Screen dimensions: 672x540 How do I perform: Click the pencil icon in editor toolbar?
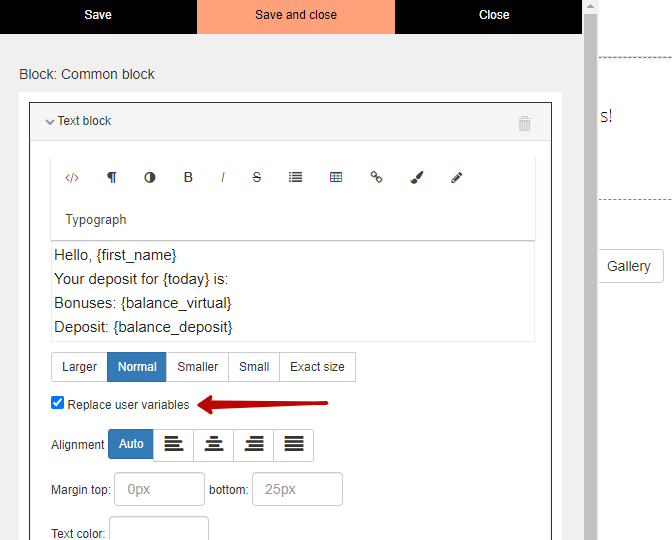coord(456,177)
